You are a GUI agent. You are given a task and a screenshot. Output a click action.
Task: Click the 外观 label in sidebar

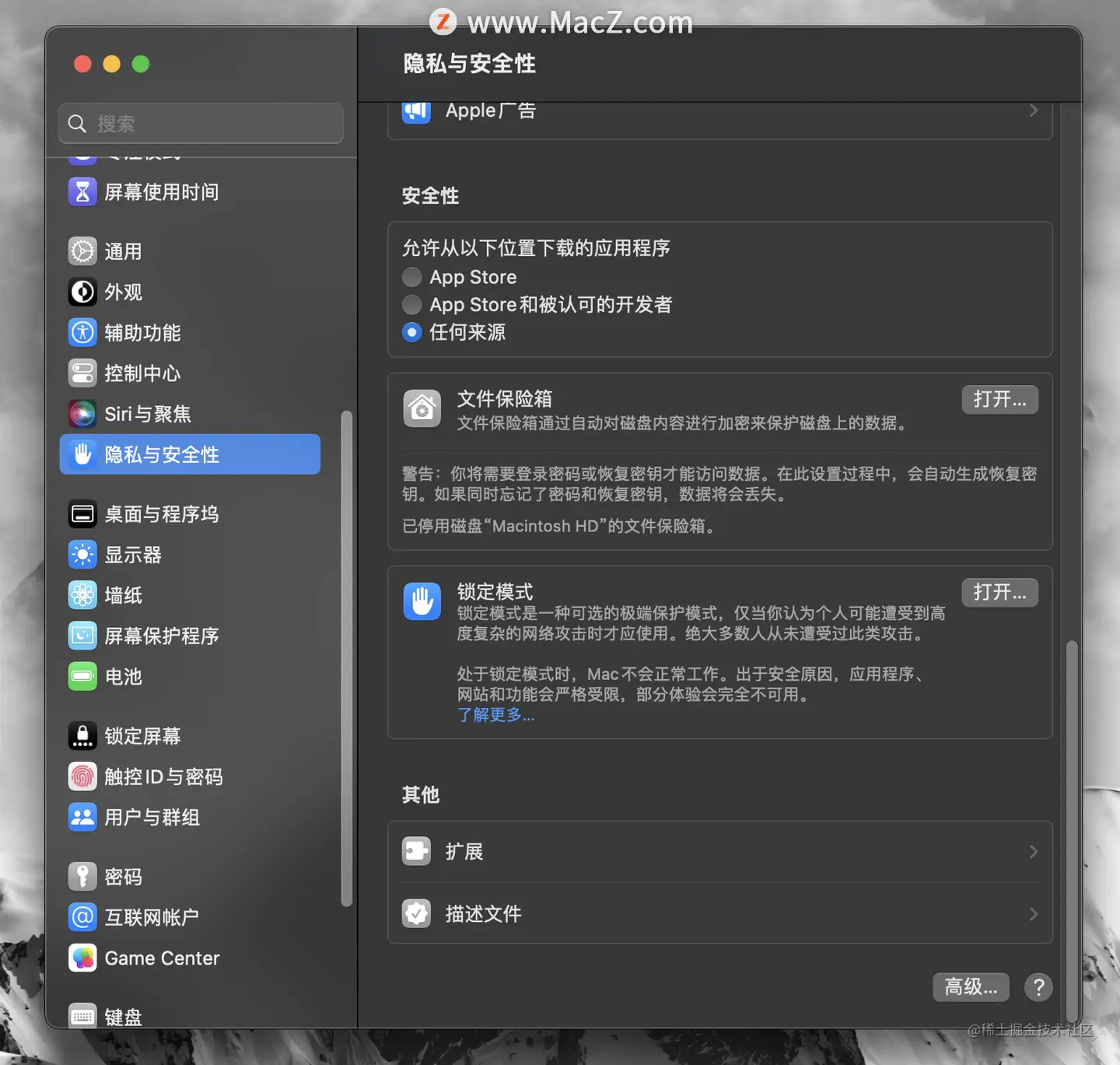pos(124,292)
